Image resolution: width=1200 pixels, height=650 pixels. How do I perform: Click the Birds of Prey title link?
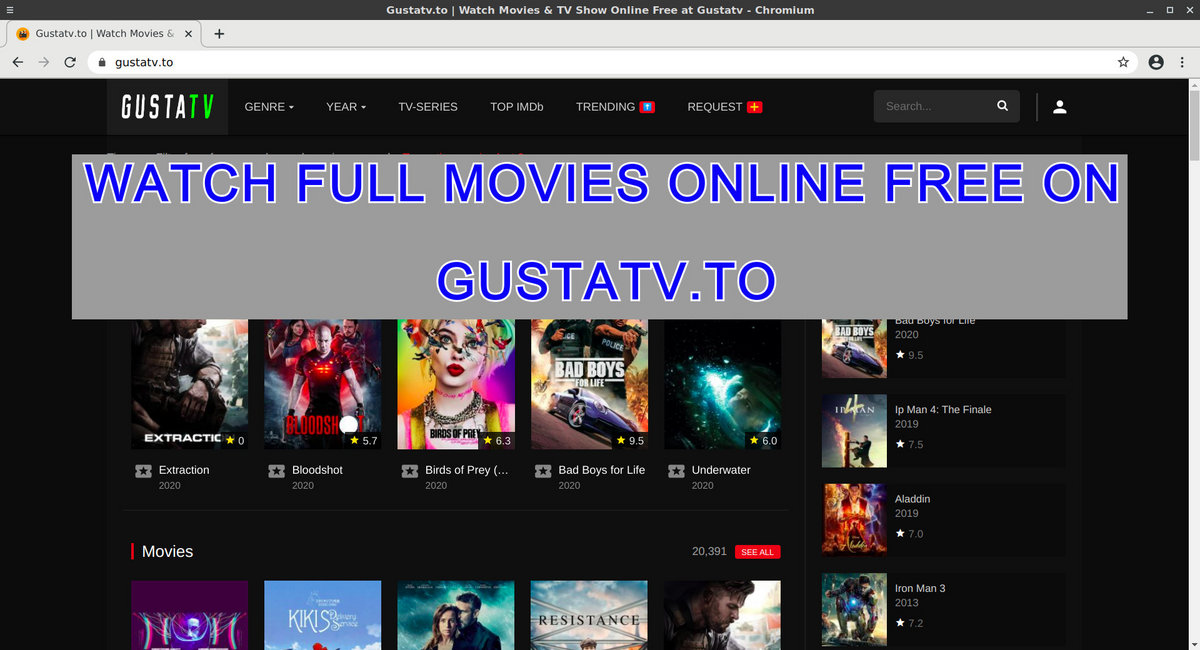[467, 470]
